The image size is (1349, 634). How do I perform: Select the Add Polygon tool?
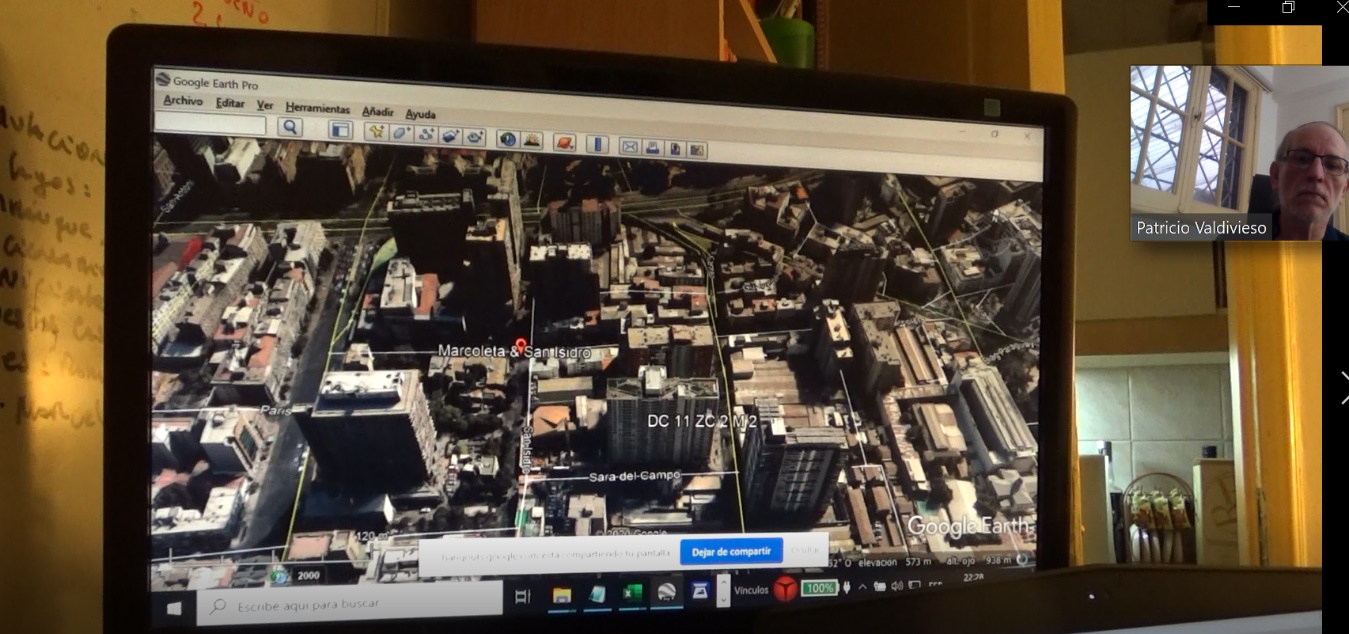coord(401,132)
